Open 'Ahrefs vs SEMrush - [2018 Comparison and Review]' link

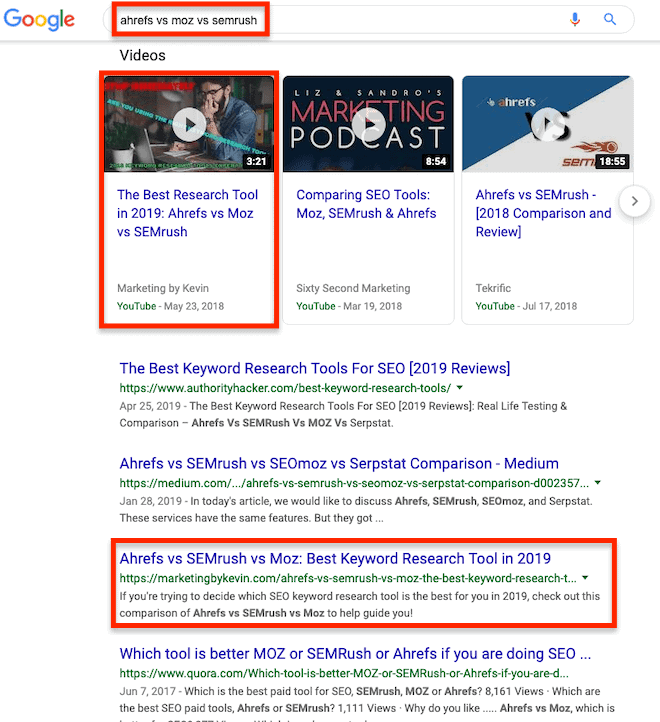coord(543,213)
